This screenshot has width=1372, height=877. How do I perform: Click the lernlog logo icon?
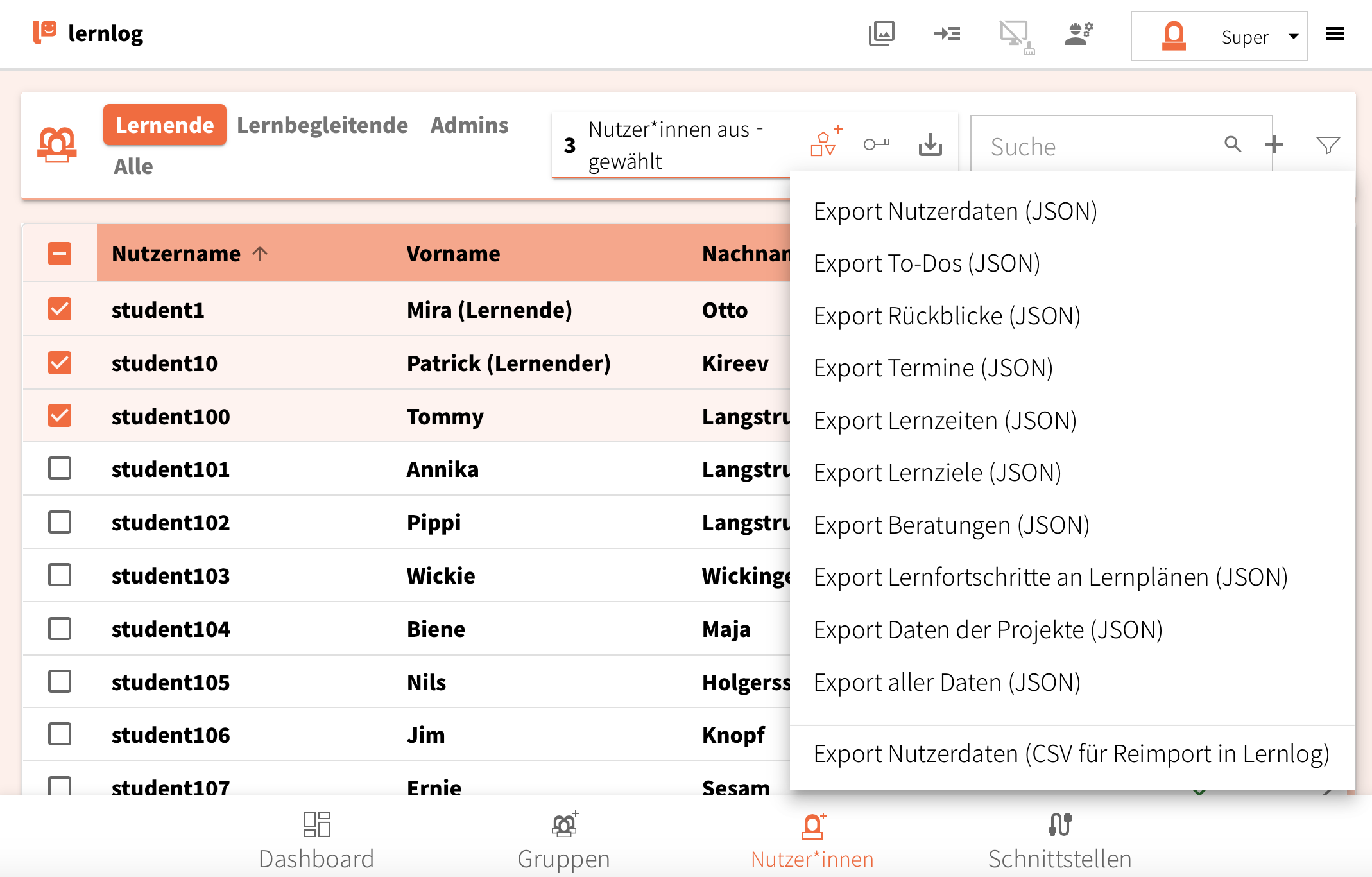(x=45, y=31)
